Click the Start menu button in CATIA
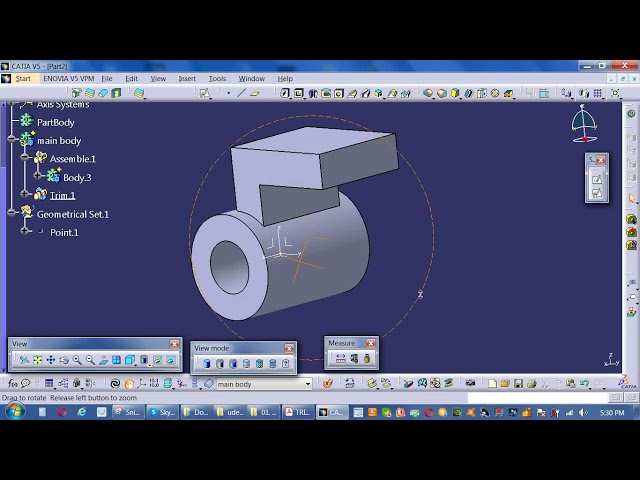 (22, 78)
